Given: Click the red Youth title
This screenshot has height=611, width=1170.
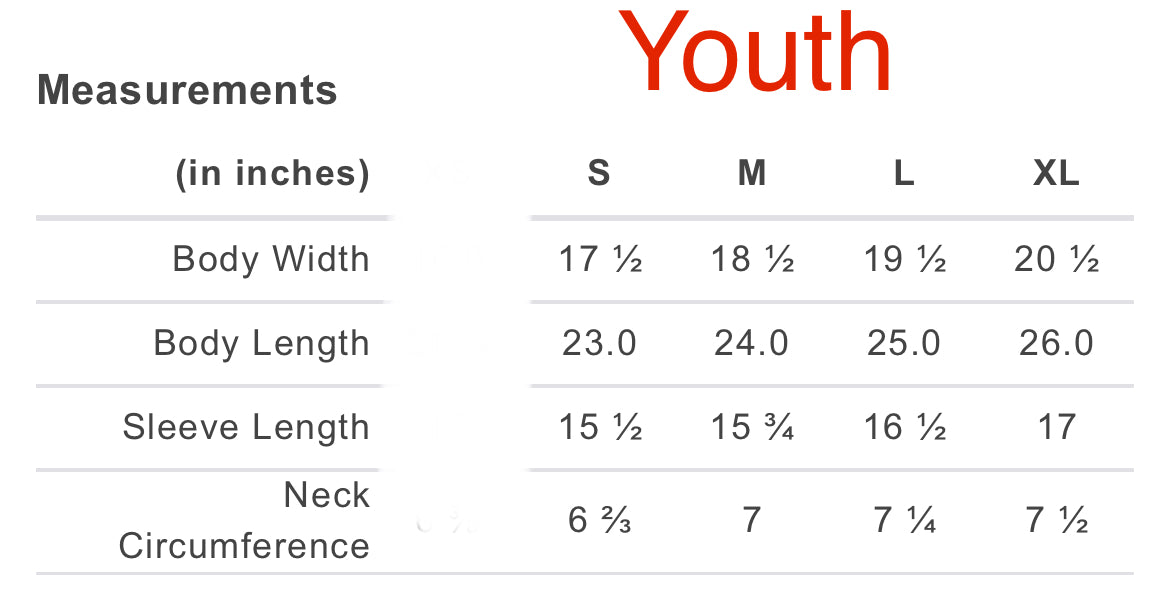Looking at the screenshot, I should (755, 55).
